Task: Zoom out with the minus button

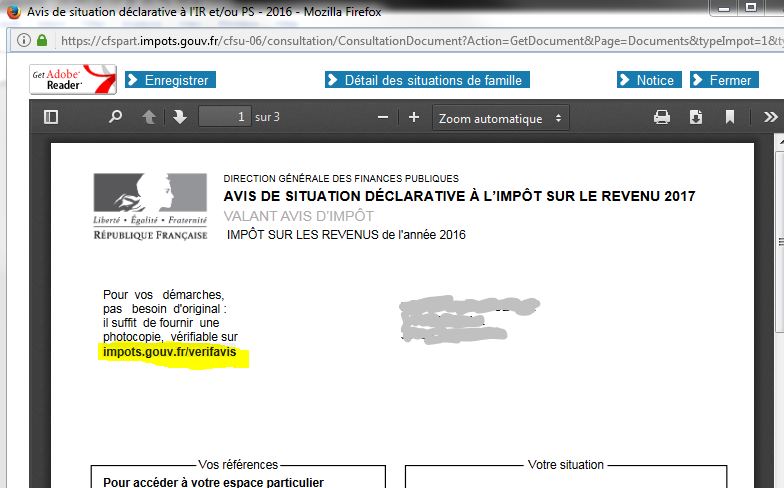Action: (x=383, y=118)
